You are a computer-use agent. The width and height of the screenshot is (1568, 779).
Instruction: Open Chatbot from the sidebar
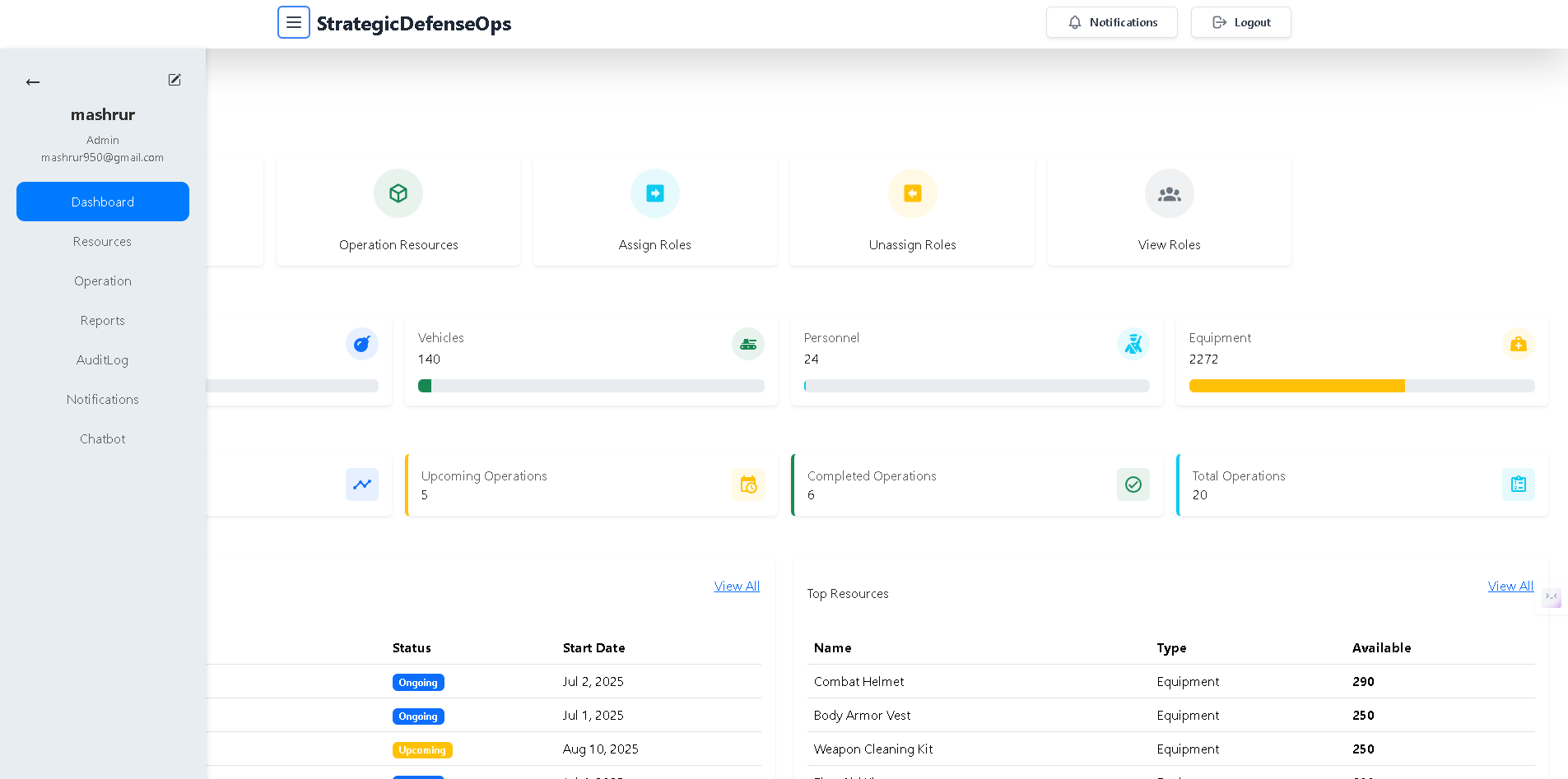[103, 438]
